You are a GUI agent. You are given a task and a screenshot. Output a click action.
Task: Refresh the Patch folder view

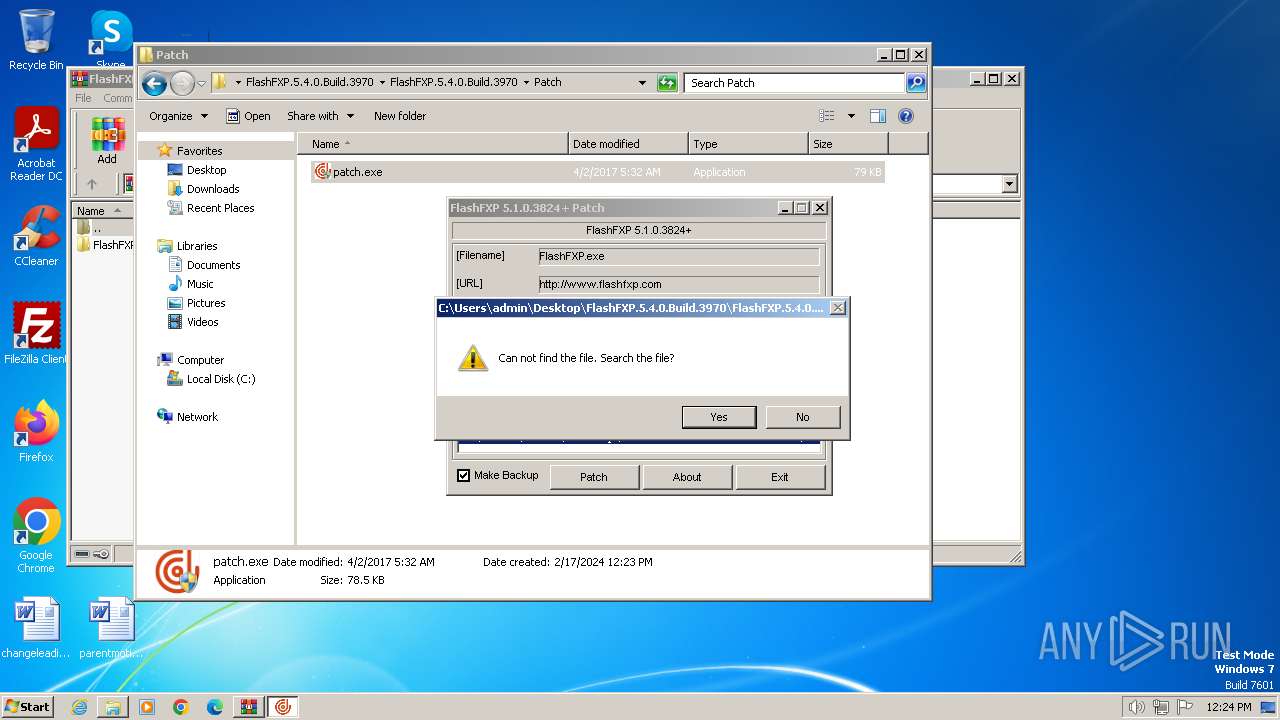(x=667, y=83)
